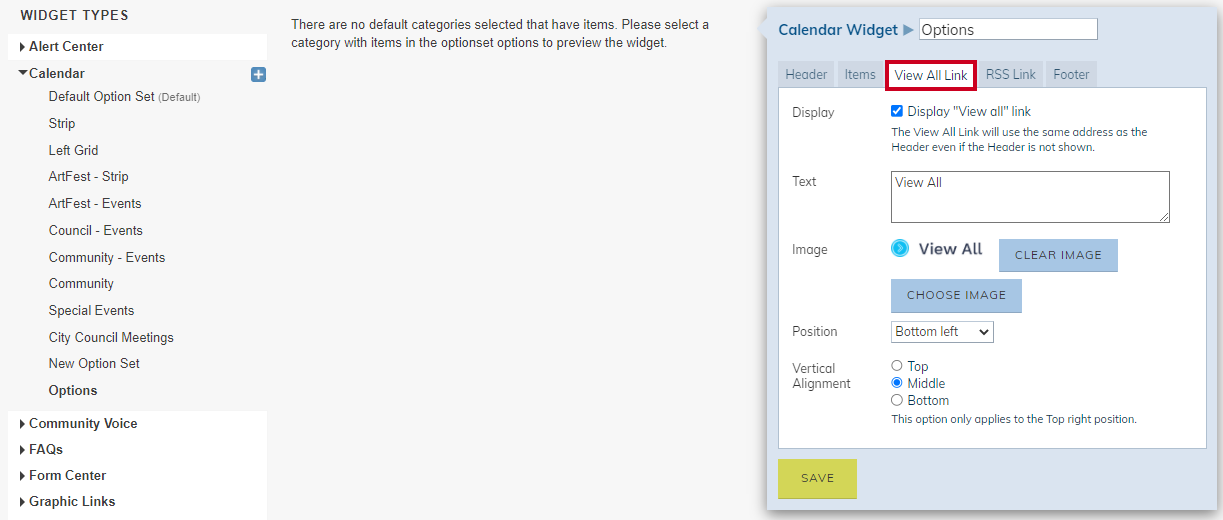Add new Calendar option set plus icon
1223x520 pixels.
tap(258, 74)
